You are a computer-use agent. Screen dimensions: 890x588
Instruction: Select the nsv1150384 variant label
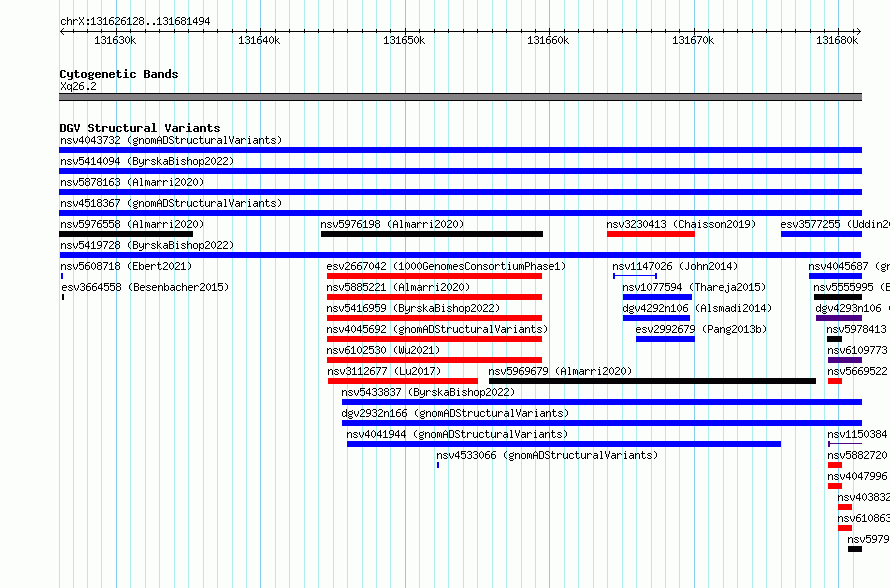point(857,434)
